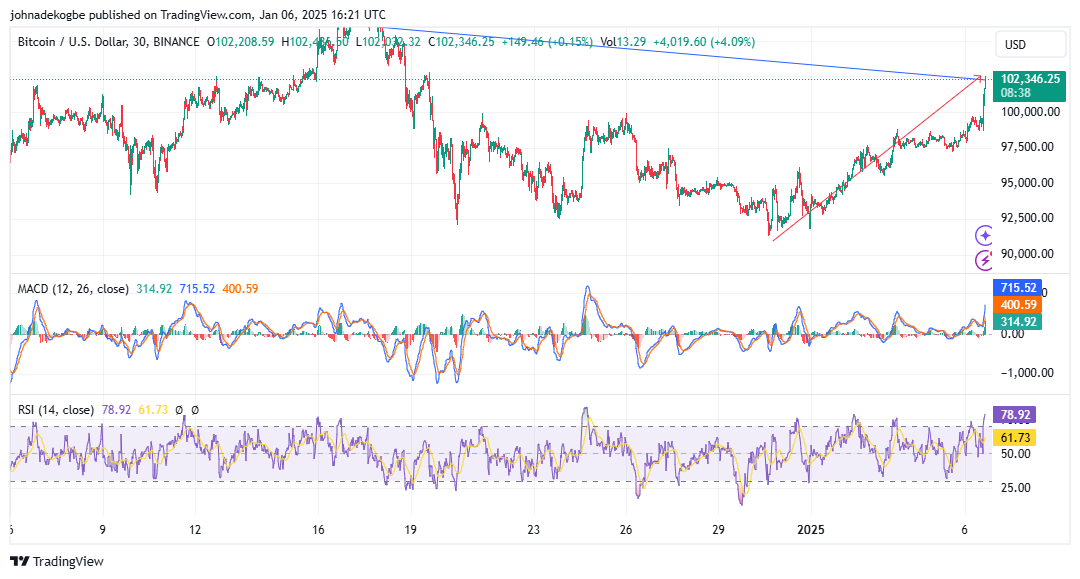The height and width of the screenshot is (579, 1080).
Task: Click the publisher line 'johnadekogbe published on TradingView.com'
Action: coord(131,14)
